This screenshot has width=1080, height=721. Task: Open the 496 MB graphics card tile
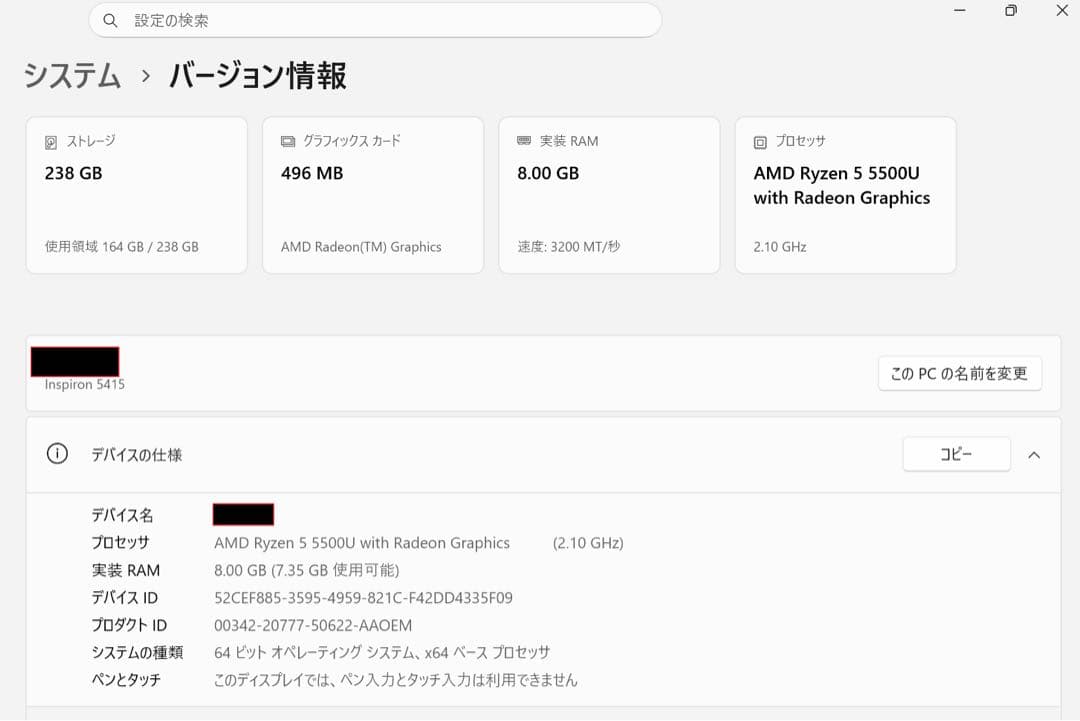pos(373,196)
